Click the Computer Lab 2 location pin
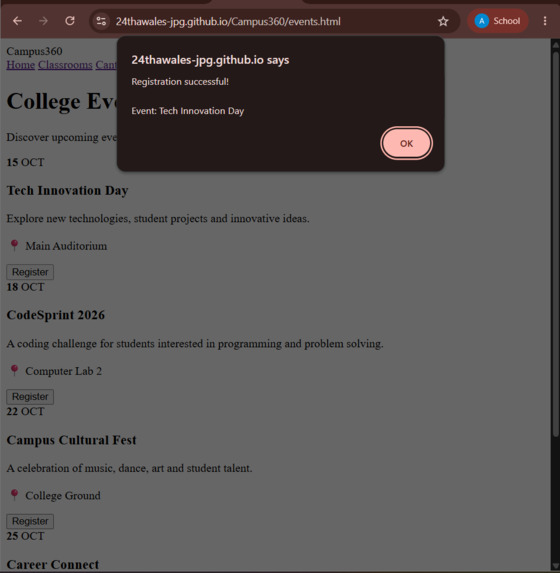This screenshot has width=560, height=573. pos(14,370)
